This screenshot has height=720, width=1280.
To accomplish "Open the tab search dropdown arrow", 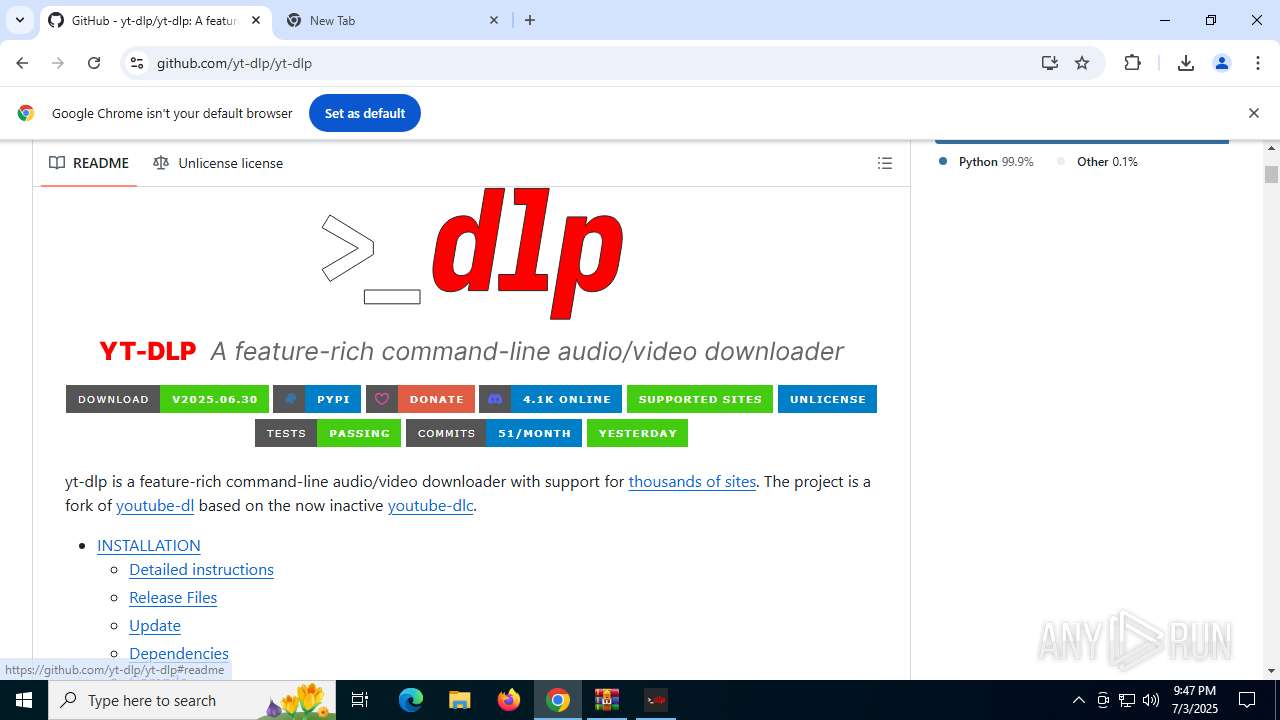I will [x=19, y=20].
